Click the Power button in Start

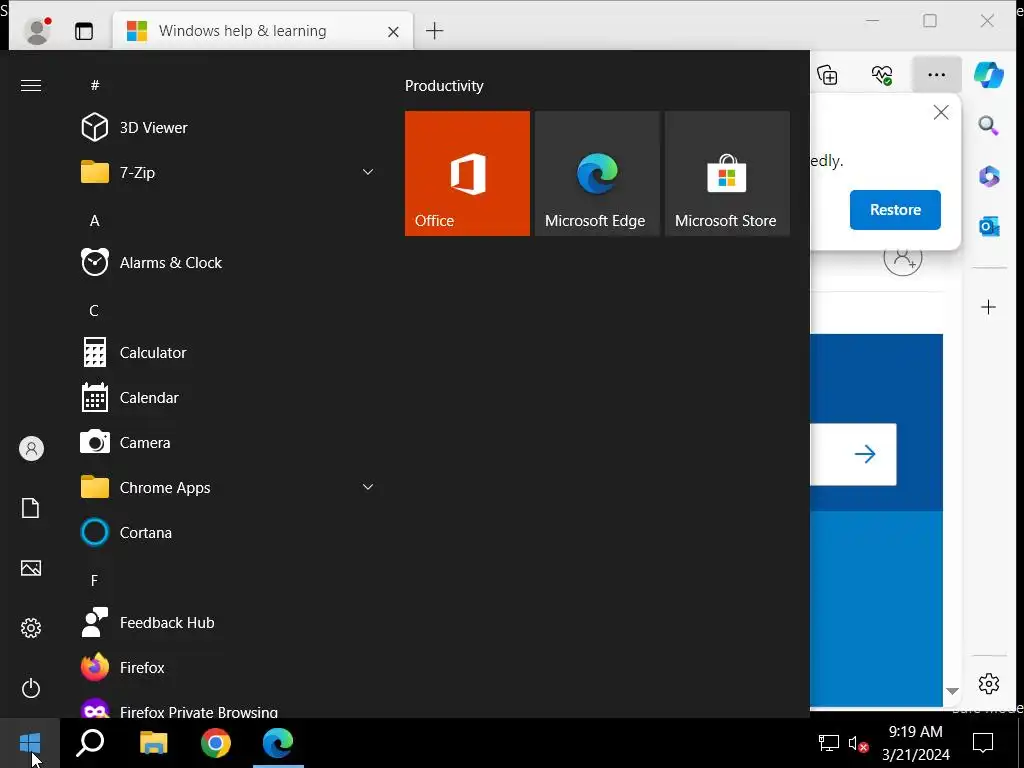tap(31, 688)
